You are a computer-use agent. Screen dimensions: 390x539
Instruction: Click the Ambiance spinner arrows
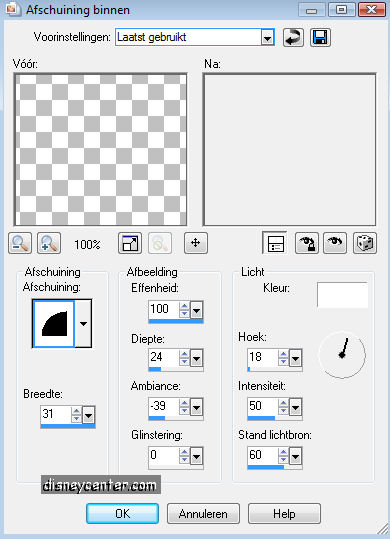[x=184, y=407]
